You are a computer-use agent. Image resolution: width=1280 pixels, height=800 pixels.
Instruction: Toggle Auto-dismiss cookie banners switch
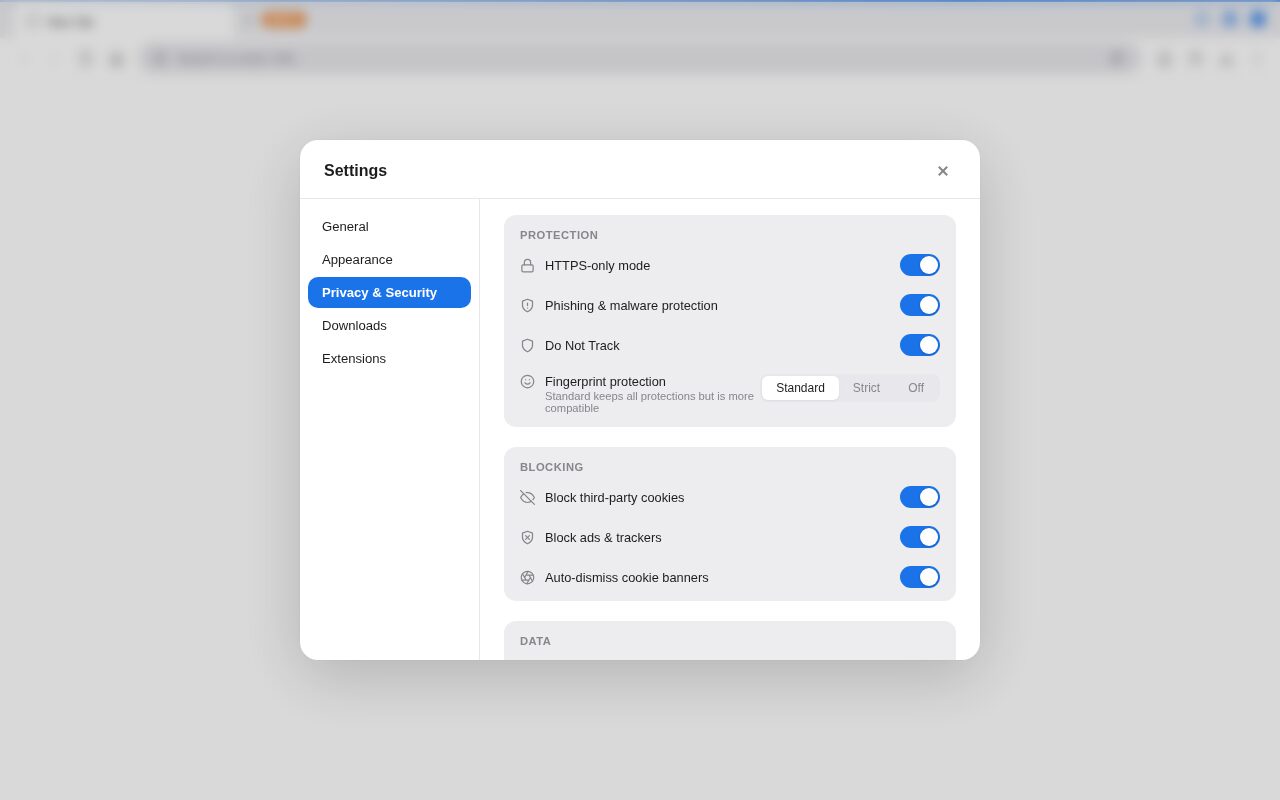(920, 577)
